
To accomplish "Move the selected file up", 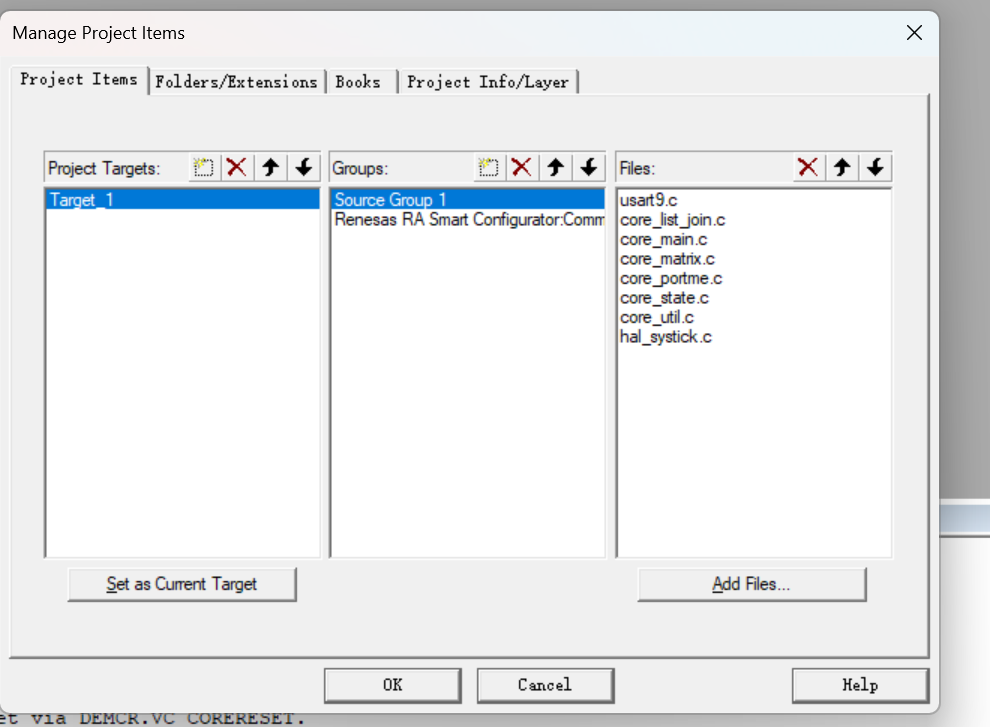I will 842,168.
